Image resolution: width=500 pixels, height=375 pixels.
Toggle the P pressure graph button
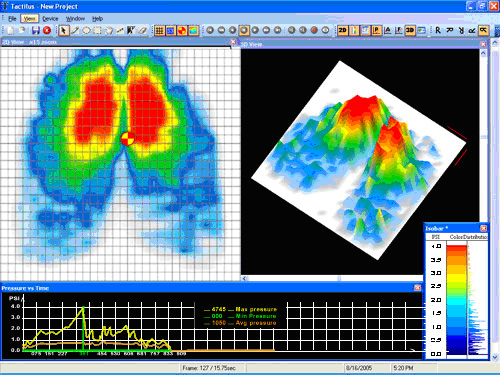(377, 30)
